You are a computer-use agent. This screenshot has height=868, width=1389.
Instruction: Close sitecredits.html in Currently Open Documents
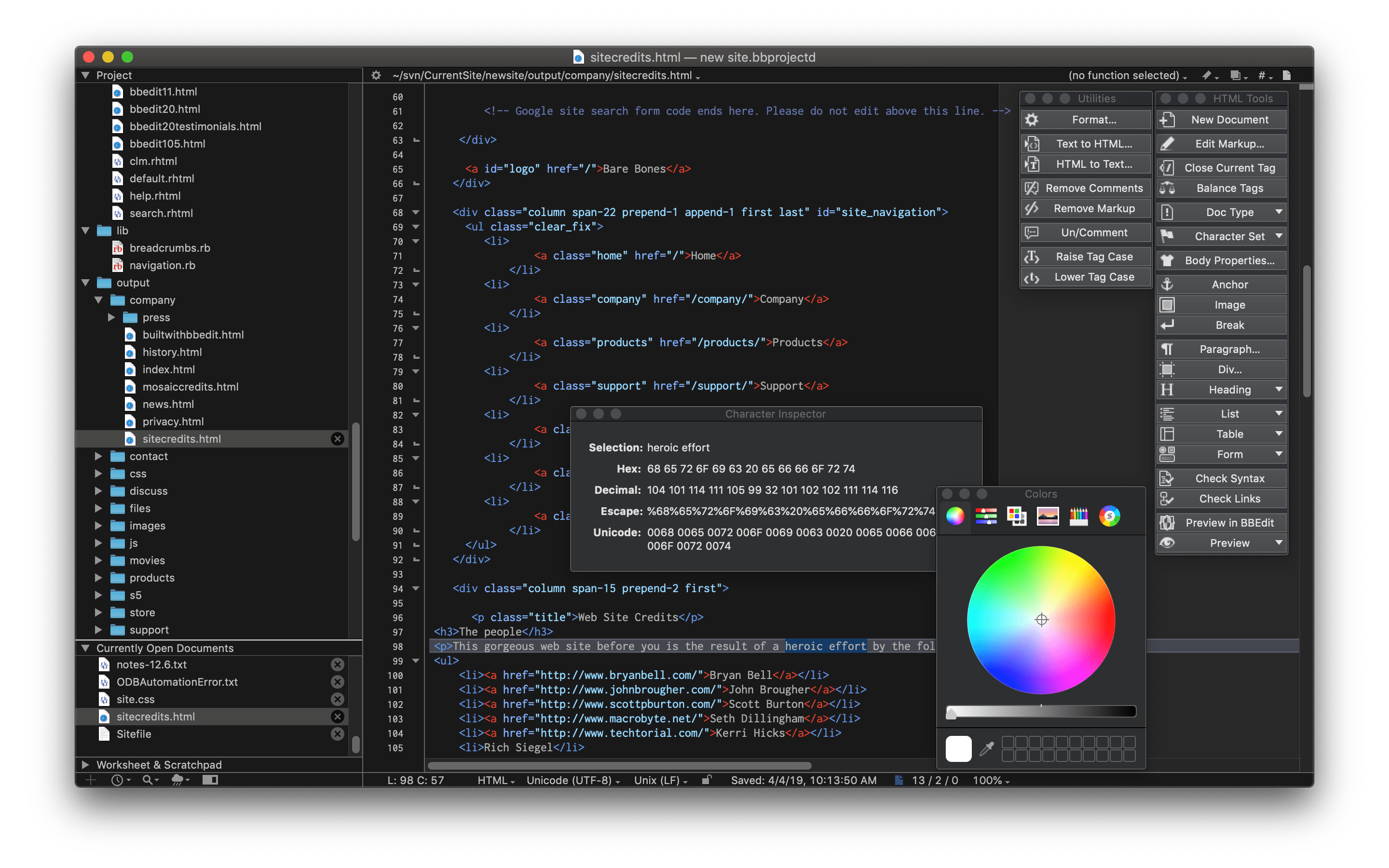pos(338,717)
